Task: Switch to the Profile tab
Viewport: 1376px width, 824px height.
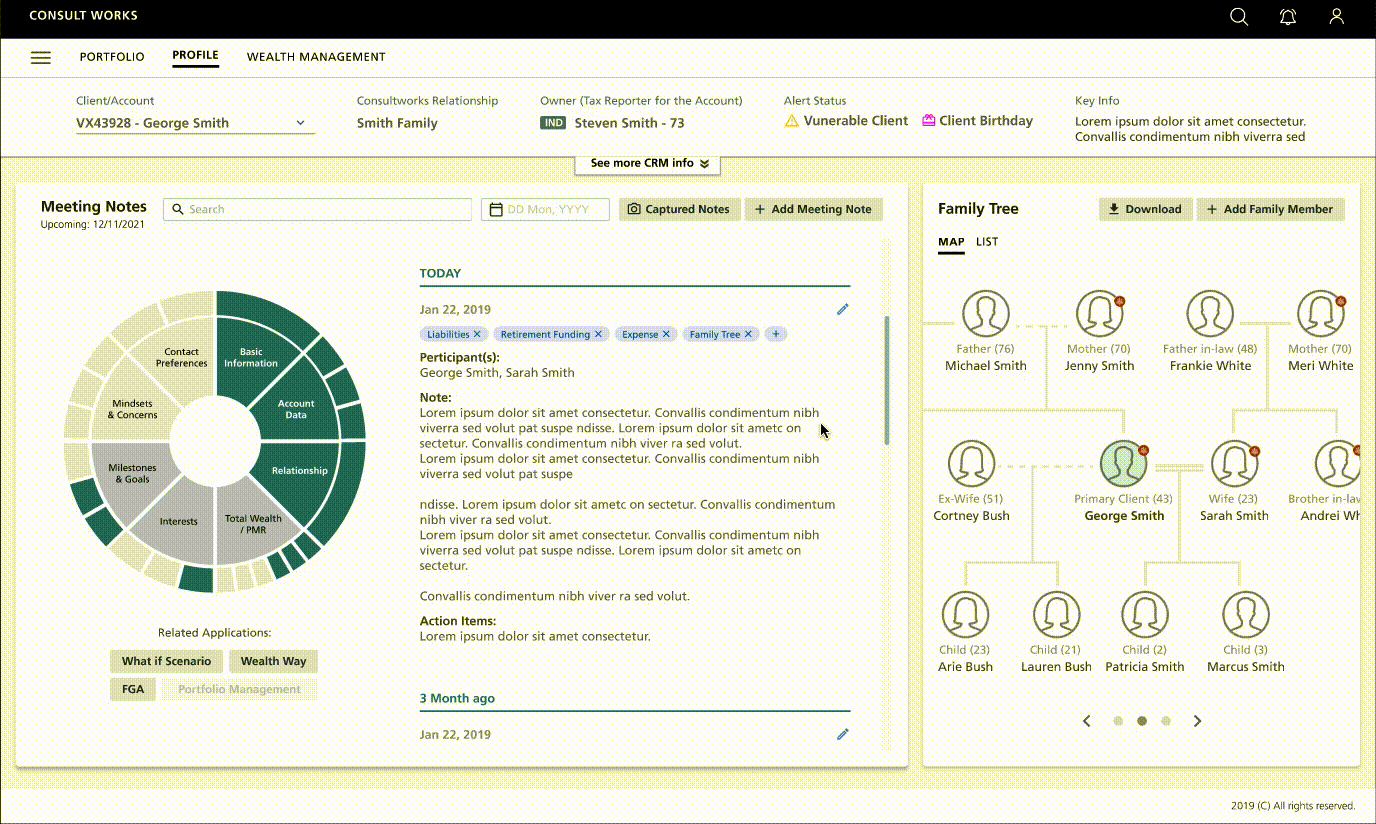Action: 195,56
